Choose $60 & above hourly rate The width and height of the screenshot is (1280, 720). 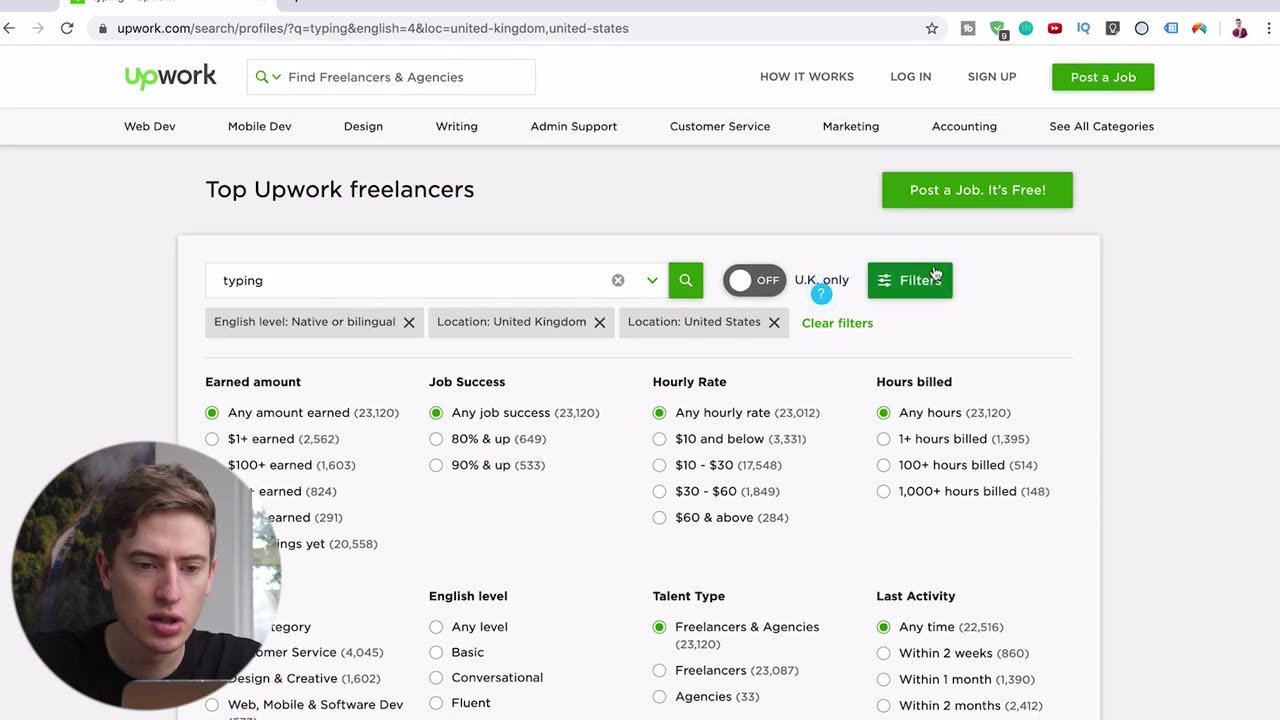(659, 518)
